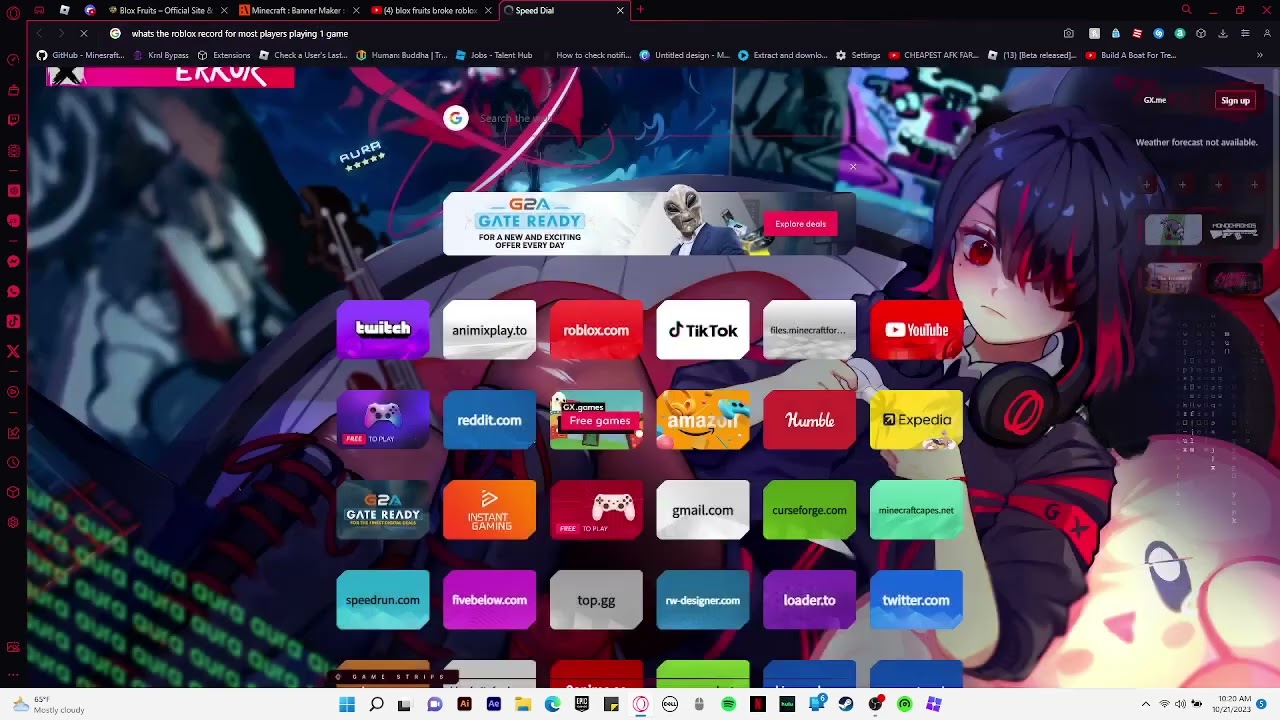The image size is (1280, 720).
Task: Close the Minecraft Banner Maker tab
Action: tap(356, 10)
